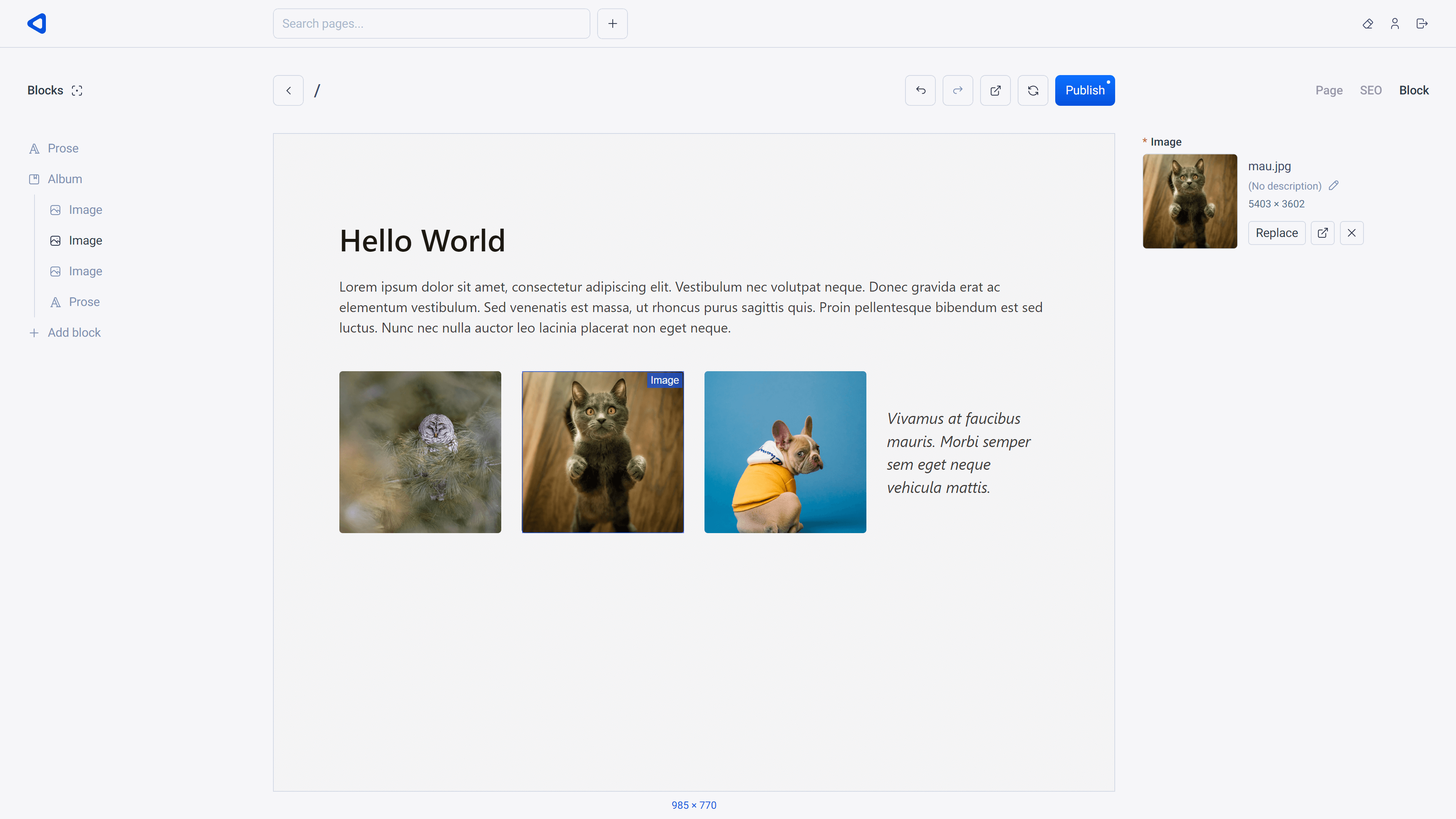Edit the image description with the pencil icon

click(1334, 185)
